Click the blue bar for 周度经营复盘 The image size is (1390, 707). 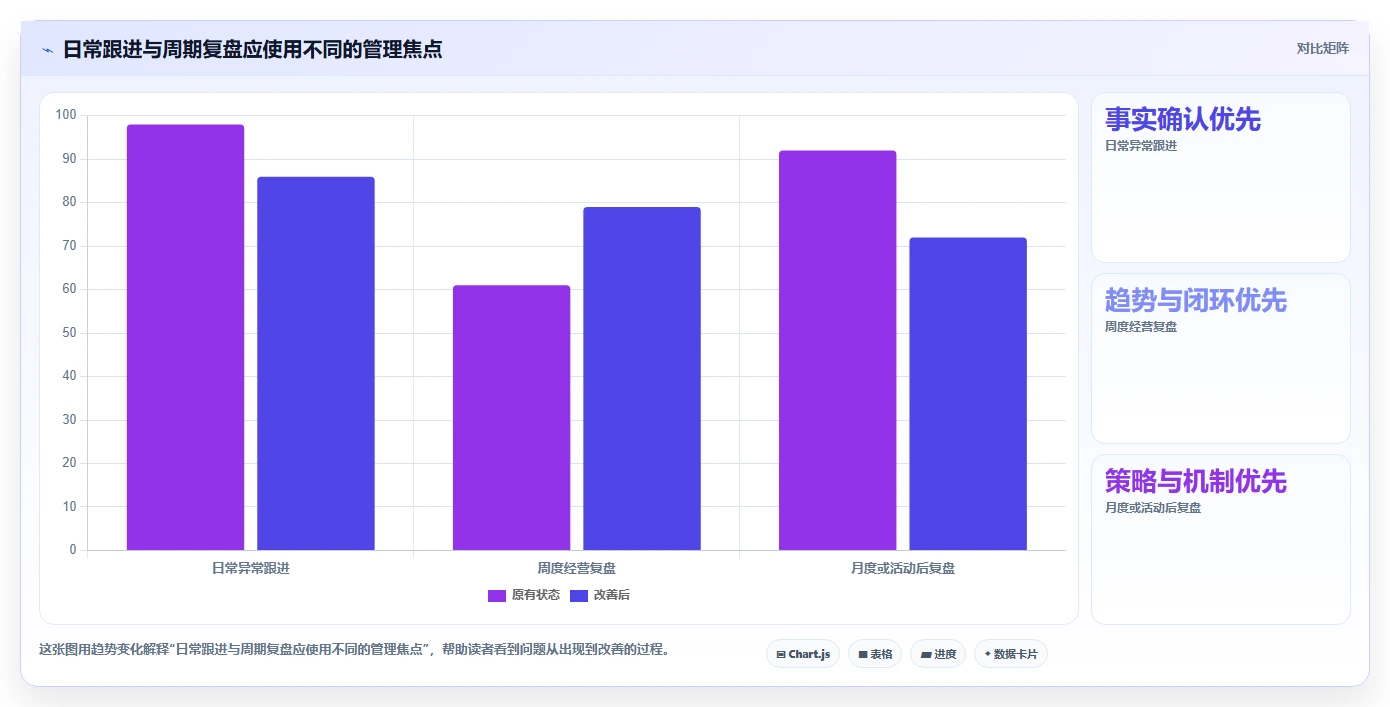coord(642,379)
